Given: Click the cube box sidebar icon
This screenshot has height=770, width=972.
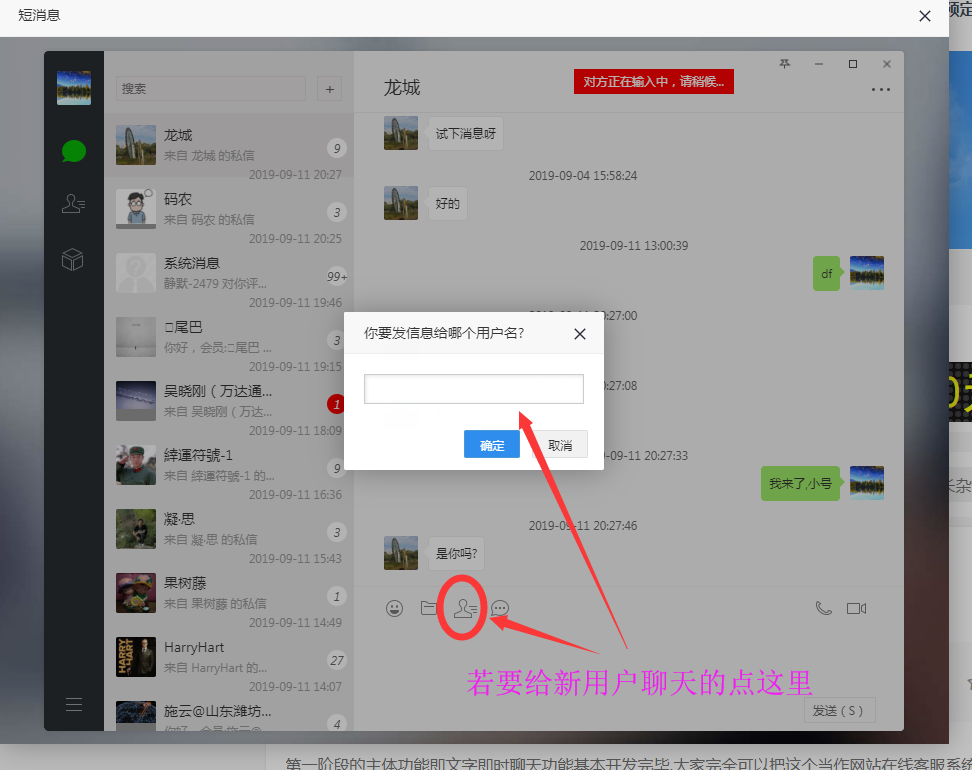Looking at the screenshot, I should [x=73, y=260].
